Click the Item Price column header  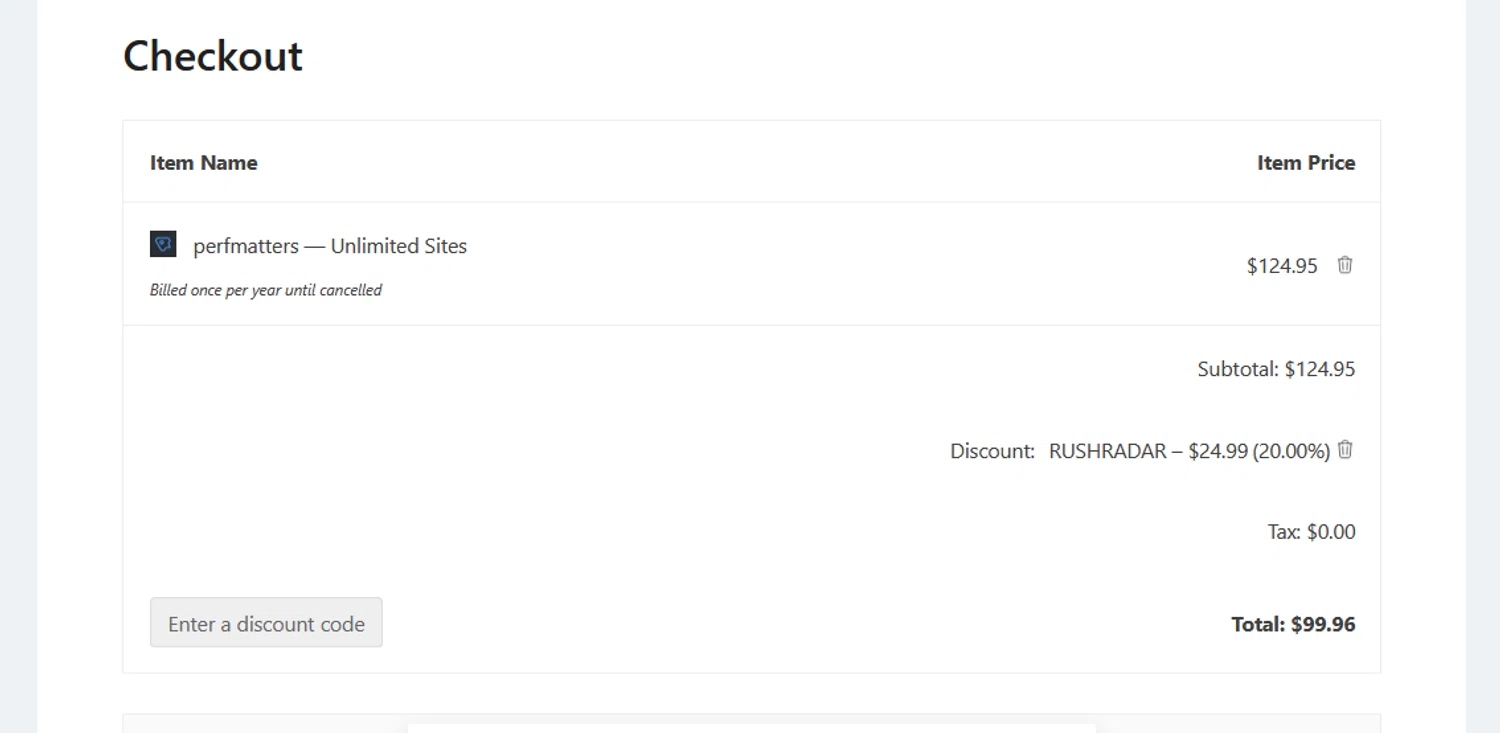[x=1306, y=163]
